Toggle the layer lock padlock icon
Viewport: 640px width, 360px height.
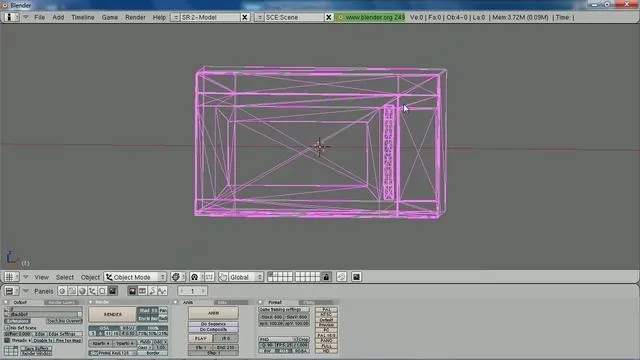[x=326, y=277]
